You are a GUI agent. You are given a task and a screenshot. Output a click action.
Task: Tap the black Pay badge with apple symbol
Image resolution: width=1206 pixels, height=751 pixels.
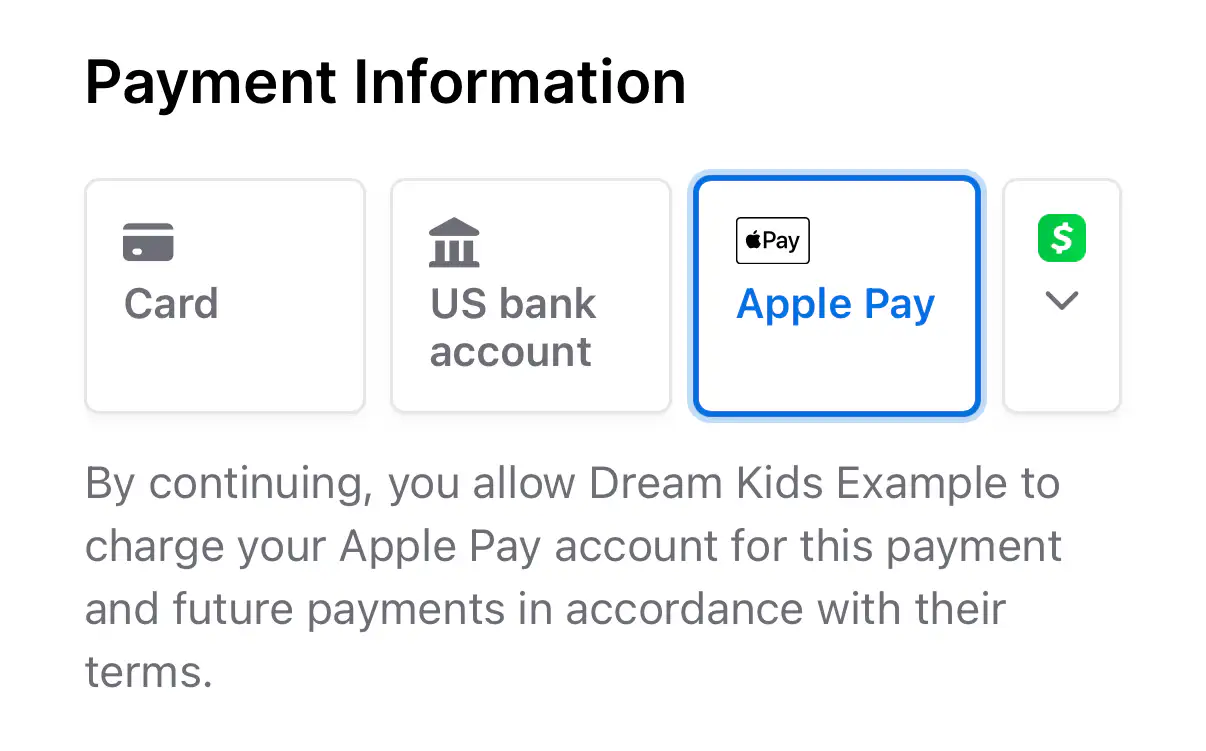point(772,240)
